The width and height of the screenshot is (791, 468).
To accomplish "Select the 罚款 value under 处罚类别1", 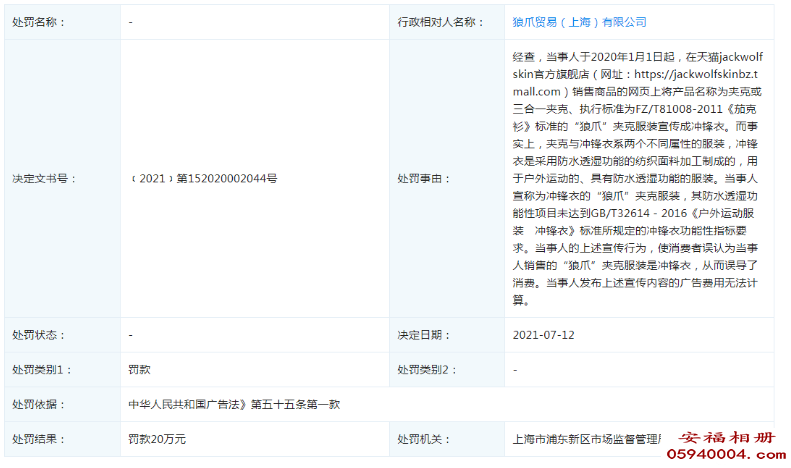I will point(139,370).
